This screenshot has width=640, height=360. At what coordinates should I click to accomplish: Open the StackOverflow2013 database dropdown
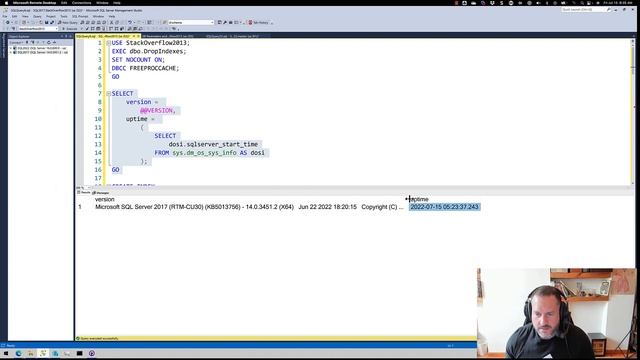coord(38,29)
